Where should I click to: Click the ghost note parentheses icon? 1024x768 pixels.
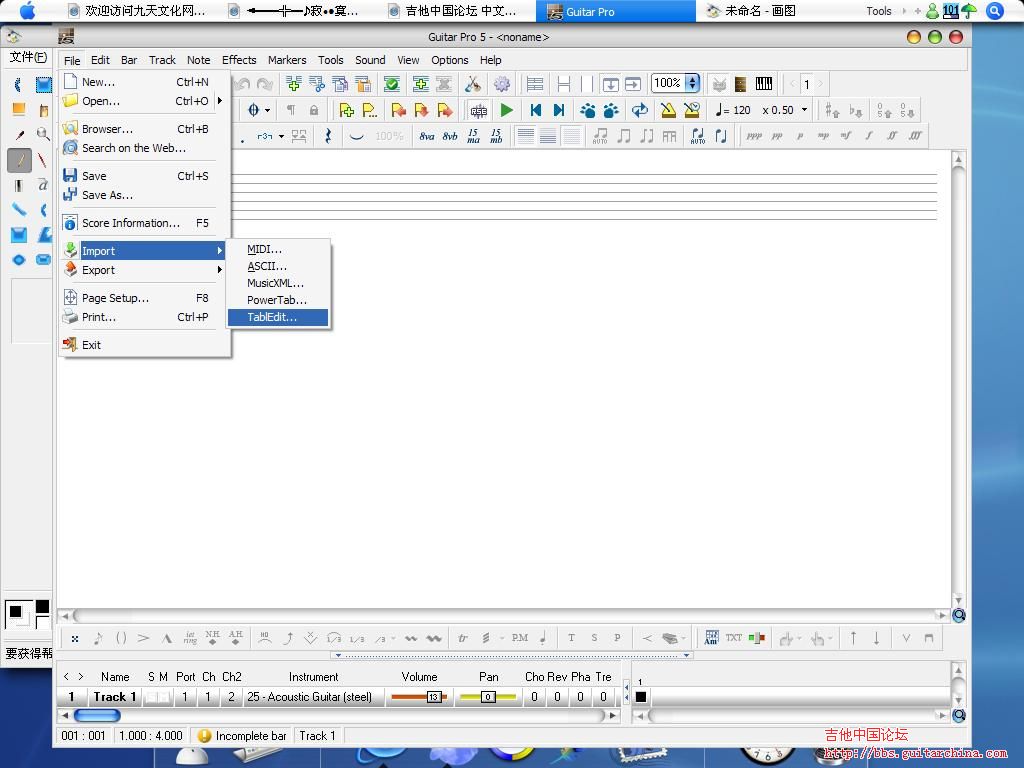tap(121, 638)
